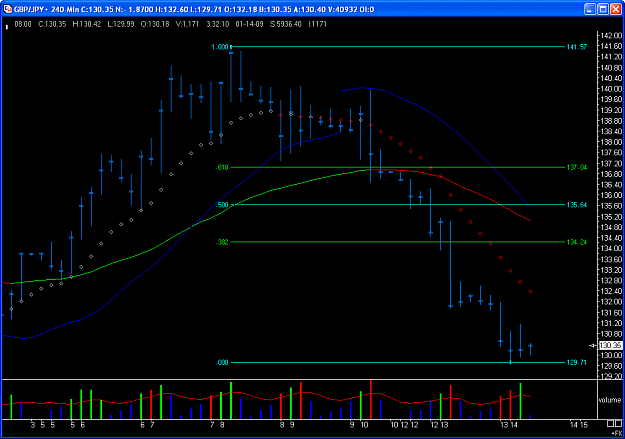Click the chart window icon in title bar
This screenshot has width=625, height=439.
coord(7,9)
